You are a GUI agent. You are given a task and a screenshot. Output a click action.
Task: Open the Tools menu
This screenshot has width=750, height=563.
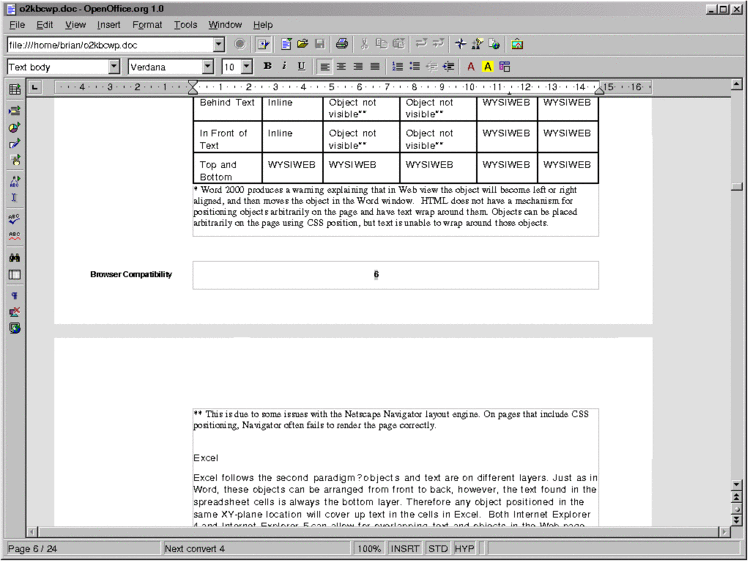(185, 24)
